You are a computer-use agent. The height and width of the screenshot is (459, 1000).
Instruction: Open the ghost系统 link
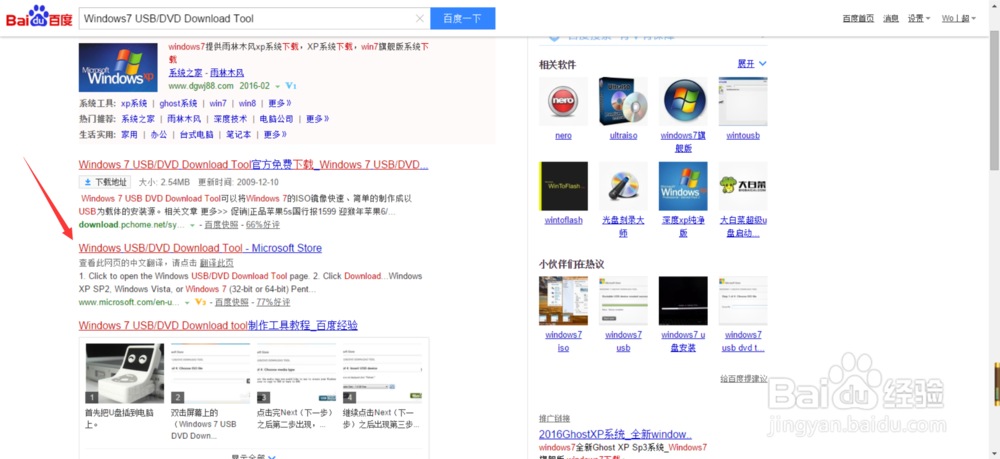pyautogui.click(x=178, y=103)
